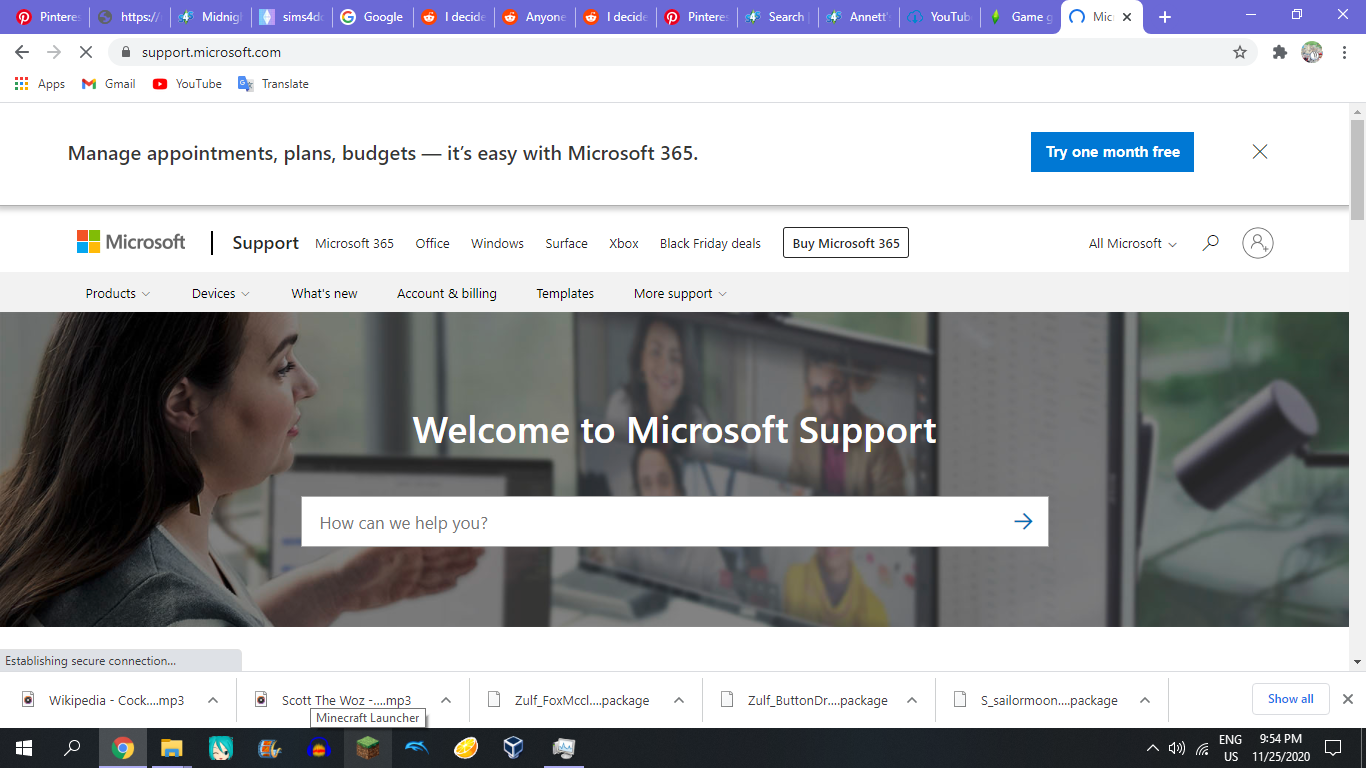Open What's new link

[x=324, y=293]
